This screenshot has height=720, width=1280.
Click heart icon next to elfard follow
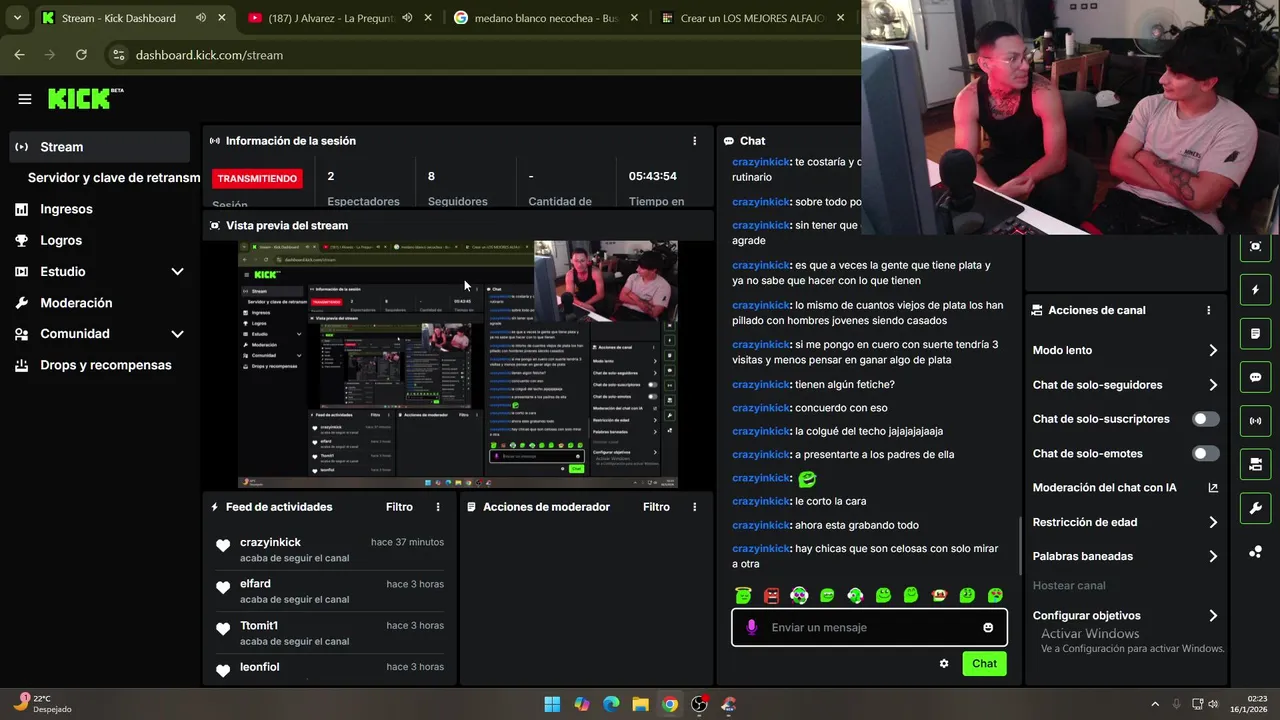point(223,587)
